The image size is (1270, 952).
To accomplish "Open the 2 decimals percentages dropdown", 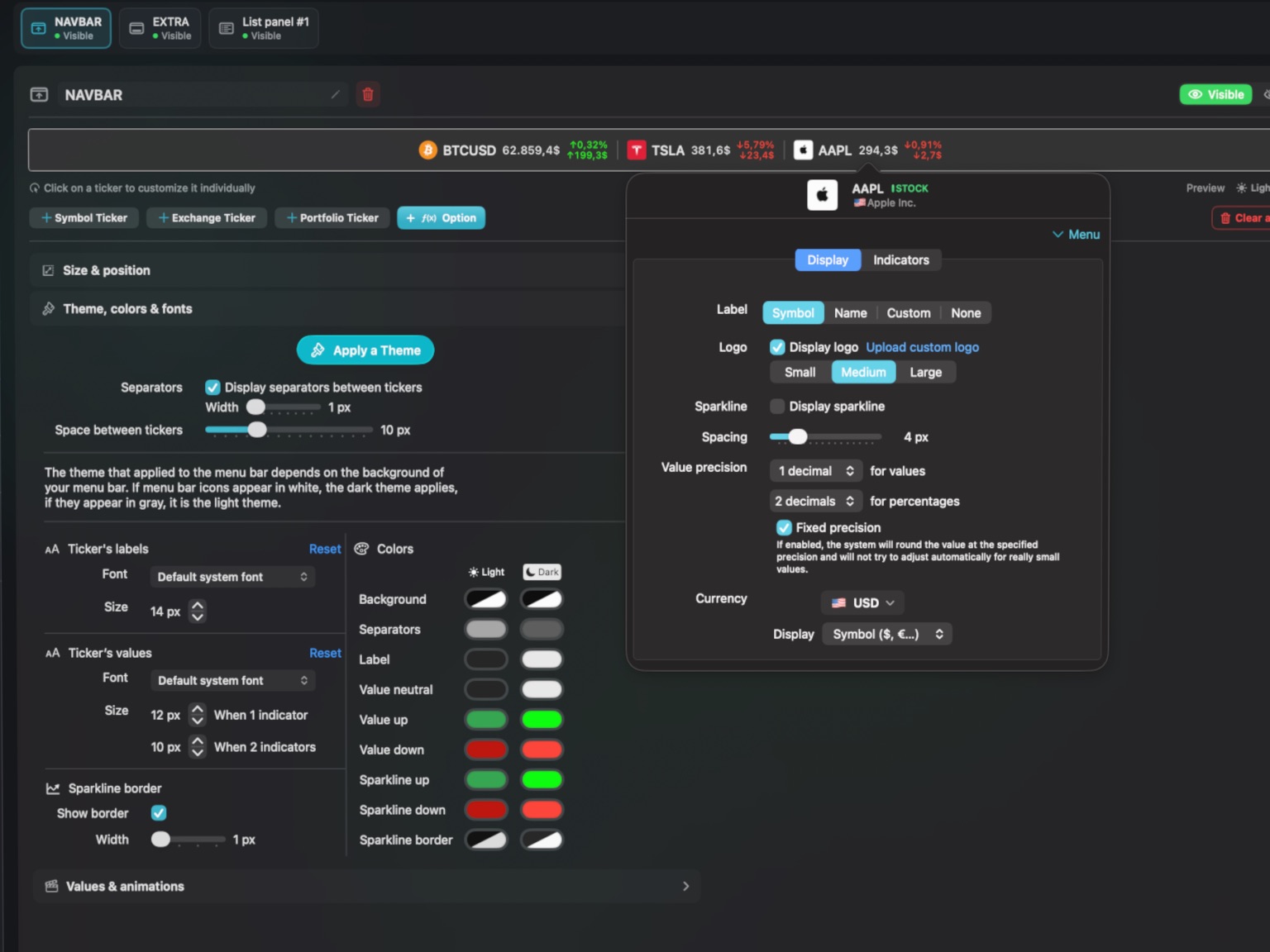I will [815, 502].
